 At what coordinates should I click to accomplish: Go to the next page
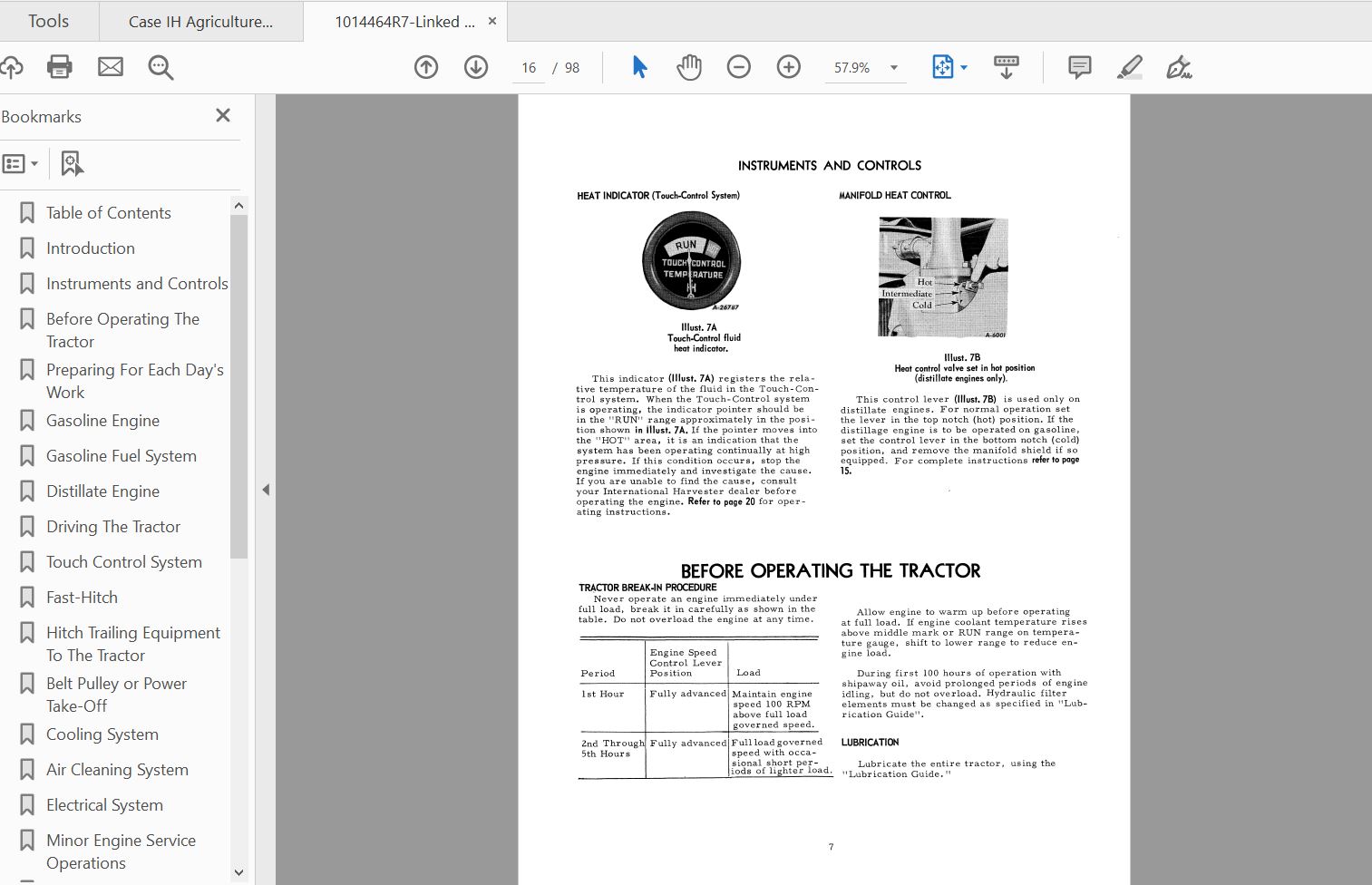pyautogui.click(x=475, y=66)
